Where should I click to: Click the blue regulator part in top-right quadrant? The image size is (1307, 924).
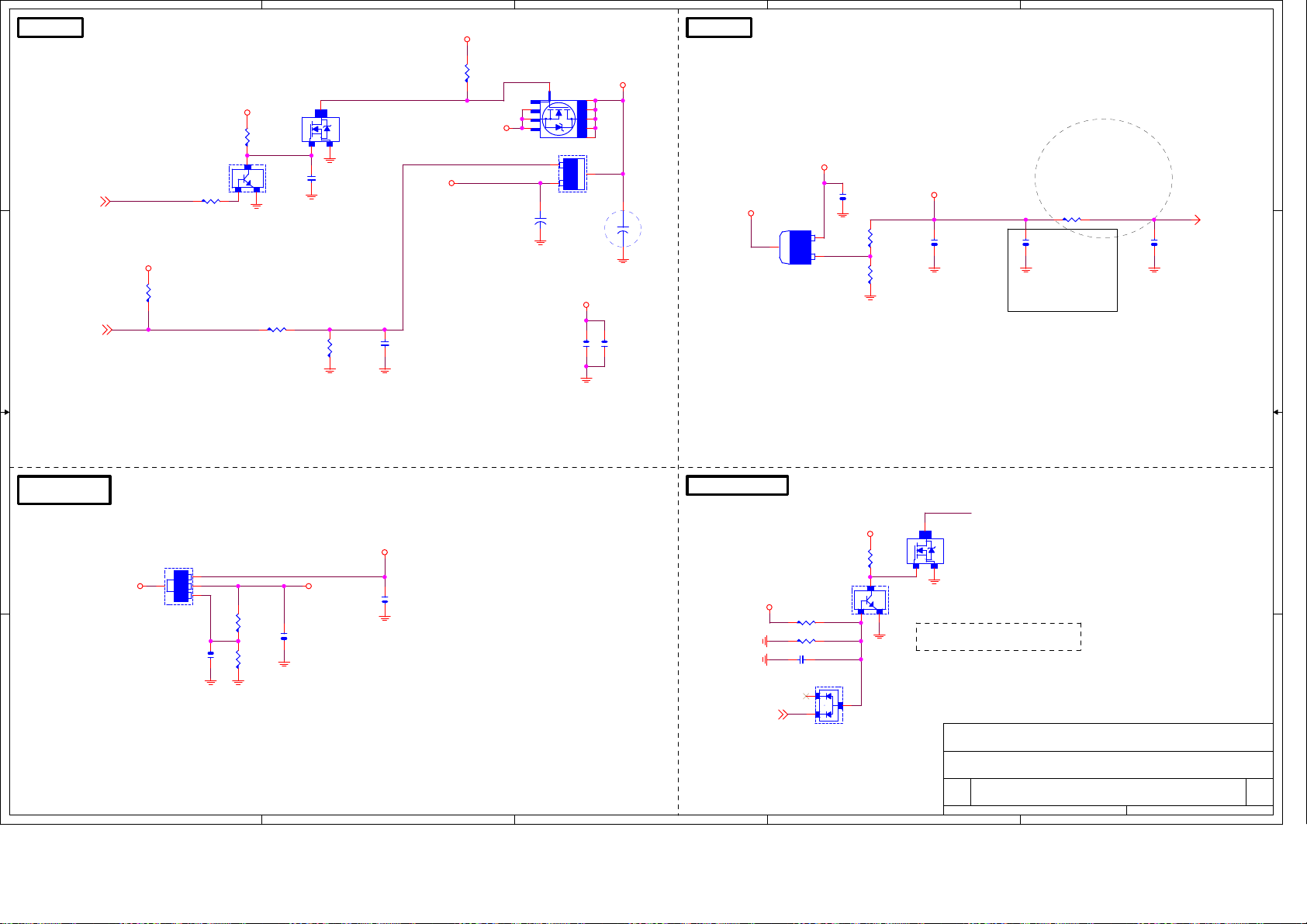797,247
